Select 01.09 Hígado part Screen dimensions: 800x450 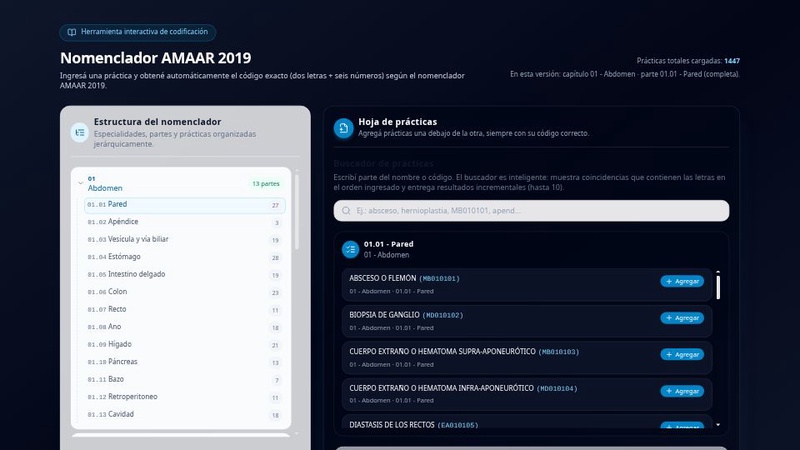pos(185,344)
